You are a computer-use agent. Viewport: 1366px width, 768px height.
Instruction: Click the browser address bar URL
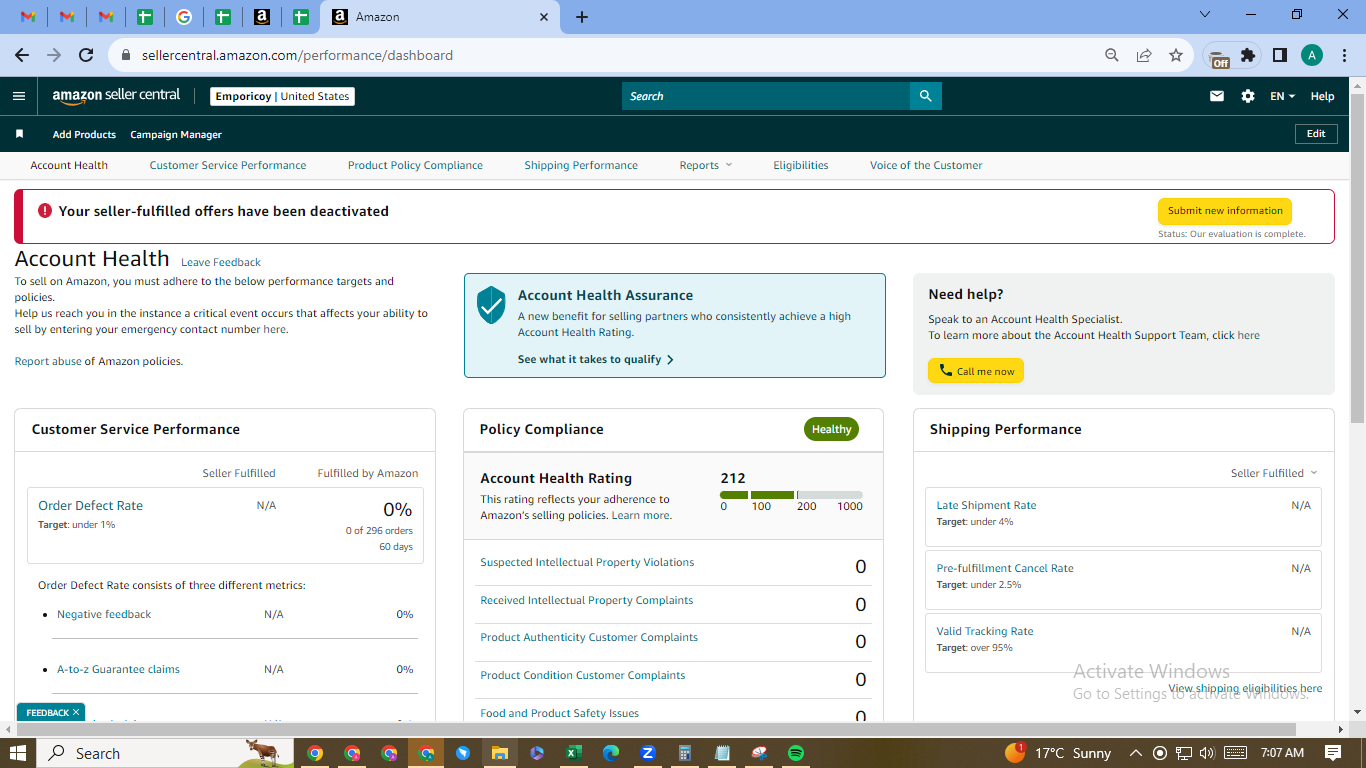coord(297,55)
